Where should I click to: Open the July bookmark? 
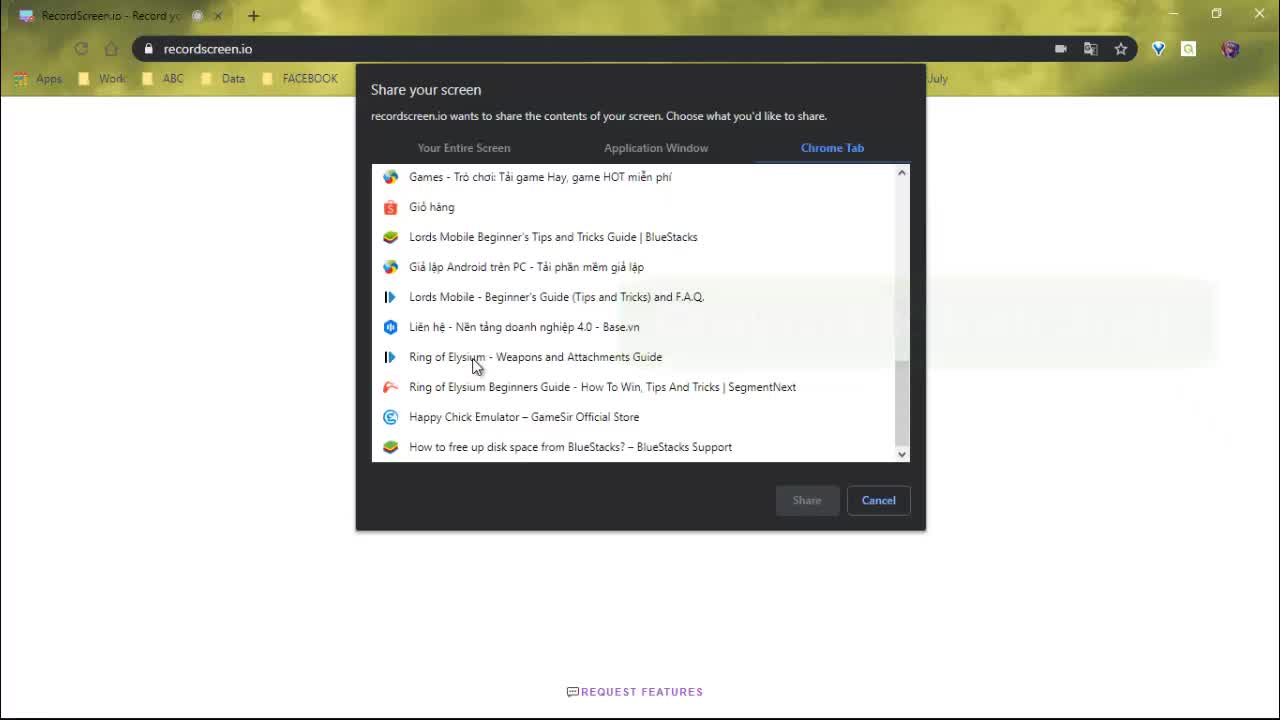(x=938, y=79)
